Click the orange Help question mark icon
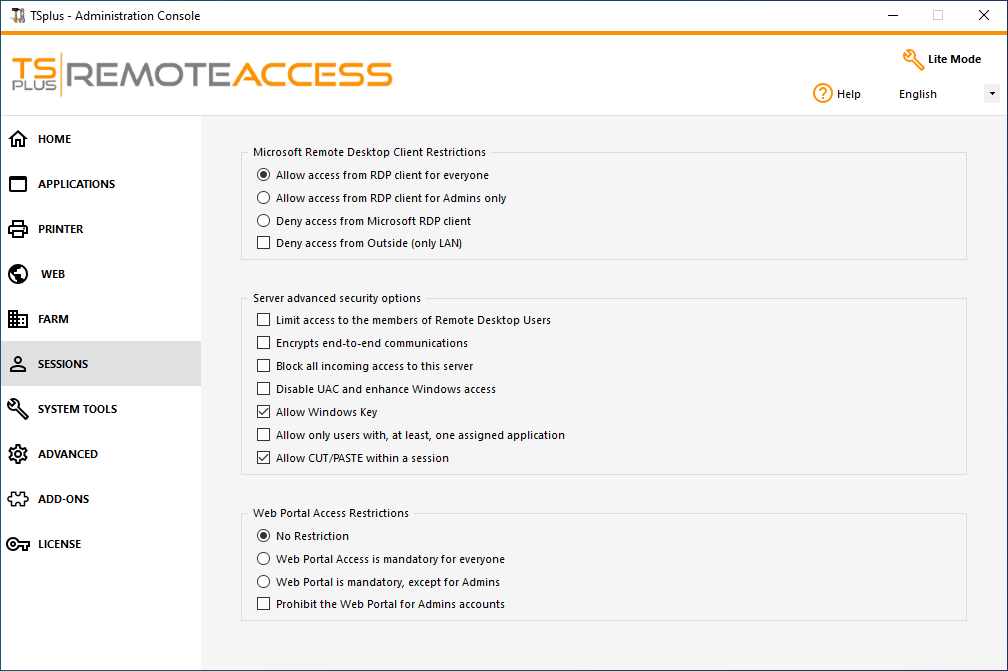 [823, 93]
